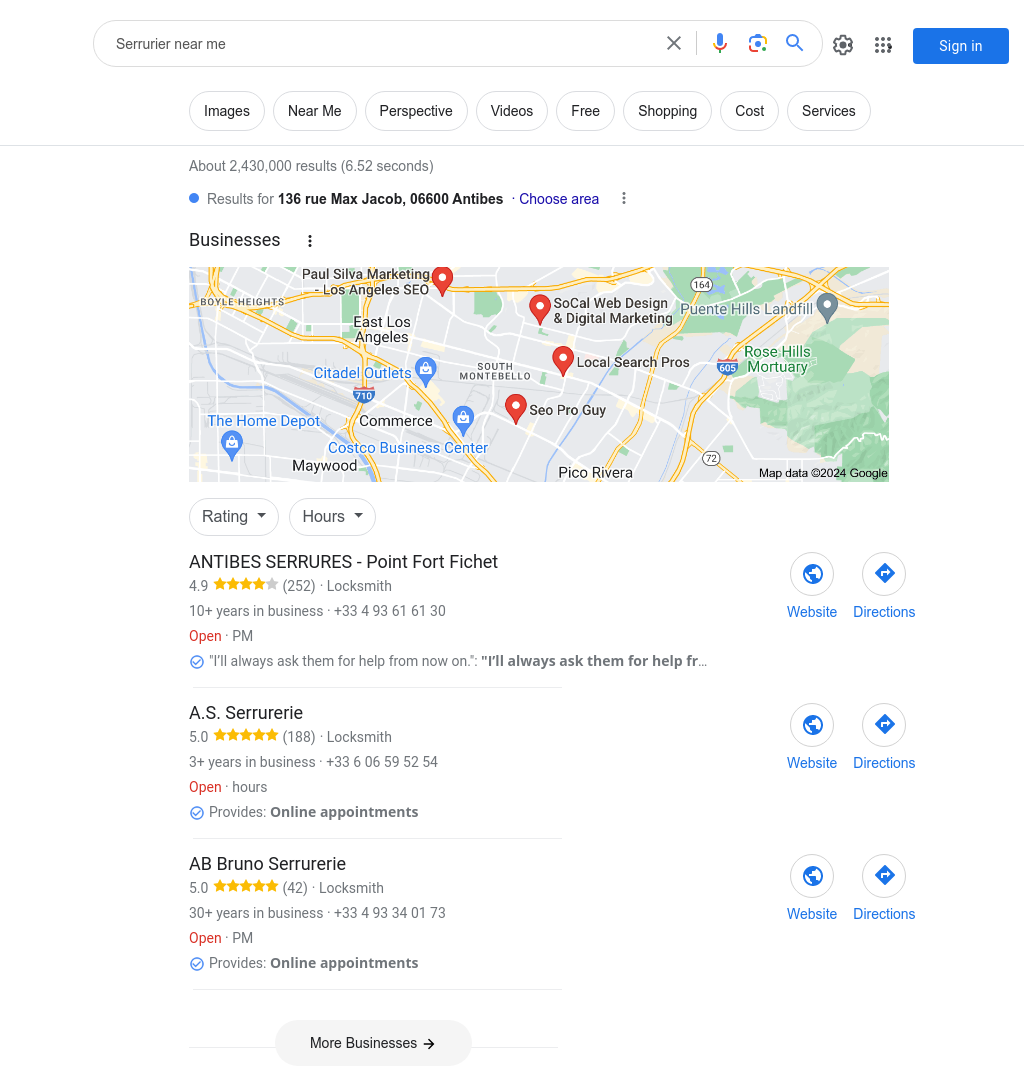Click the Sign in button

961,46
